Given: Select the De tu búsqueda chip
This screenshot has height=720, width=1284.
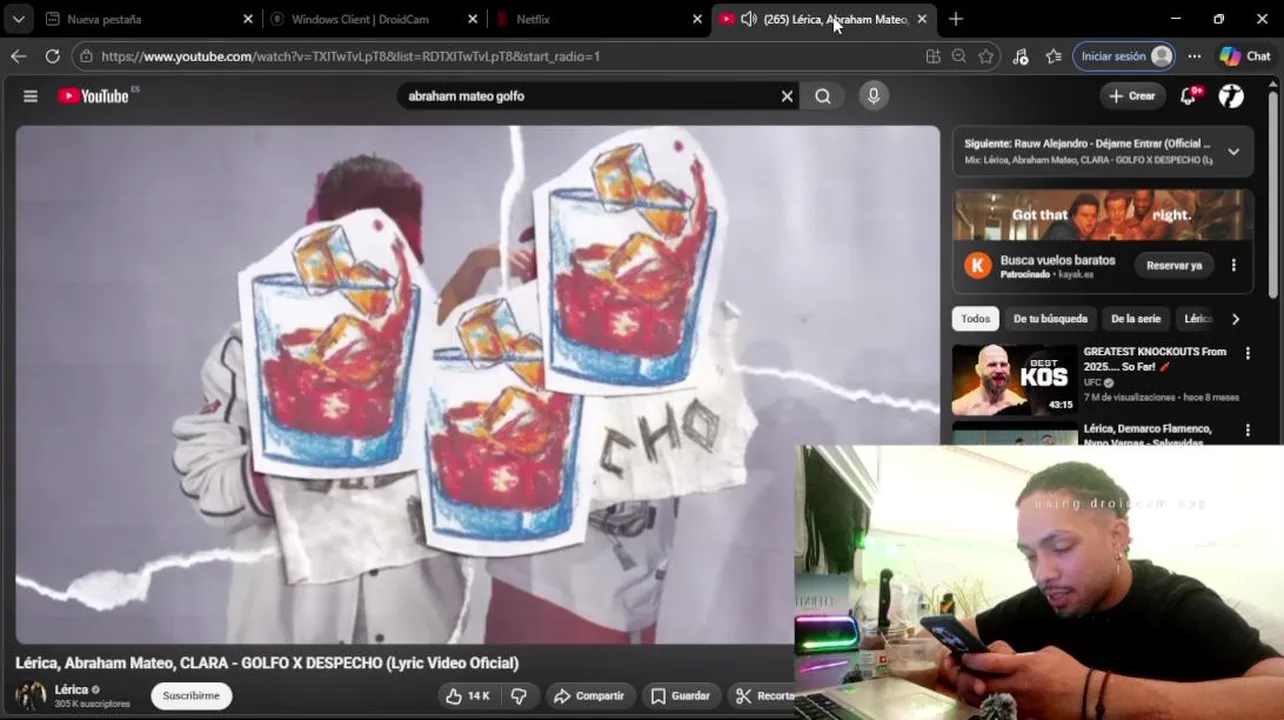Looking at the screenshot, I should (1050, 319).
